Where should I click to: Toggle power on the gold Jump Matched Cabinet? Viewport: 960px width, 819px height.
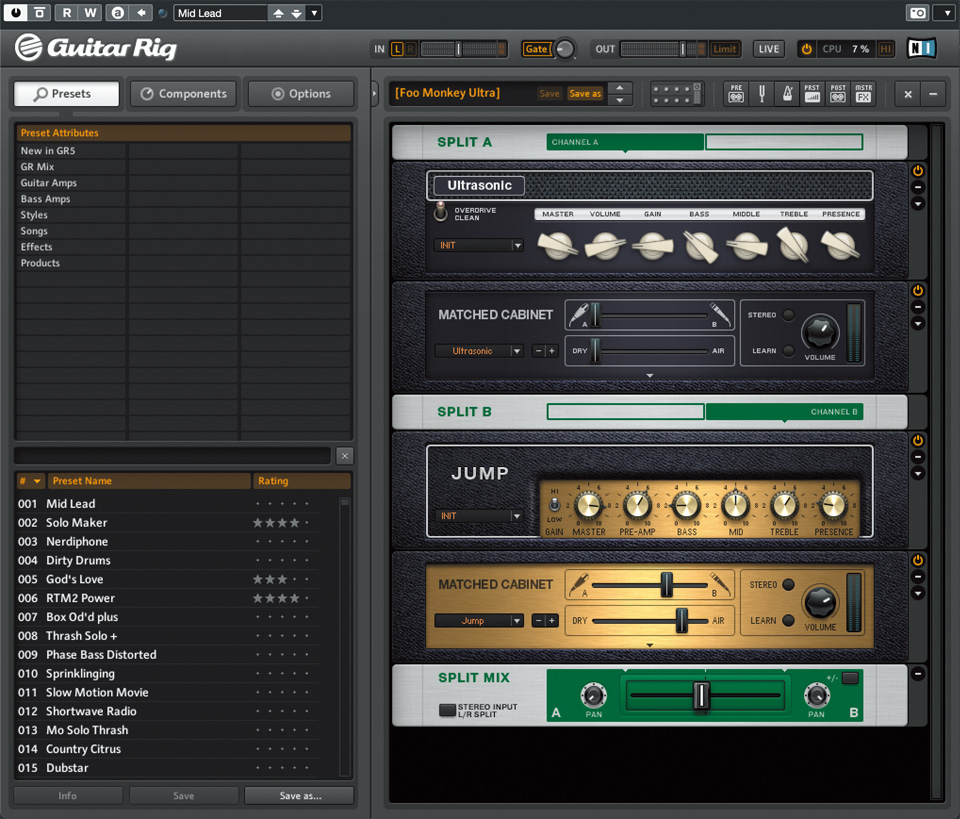coord(918,560)
